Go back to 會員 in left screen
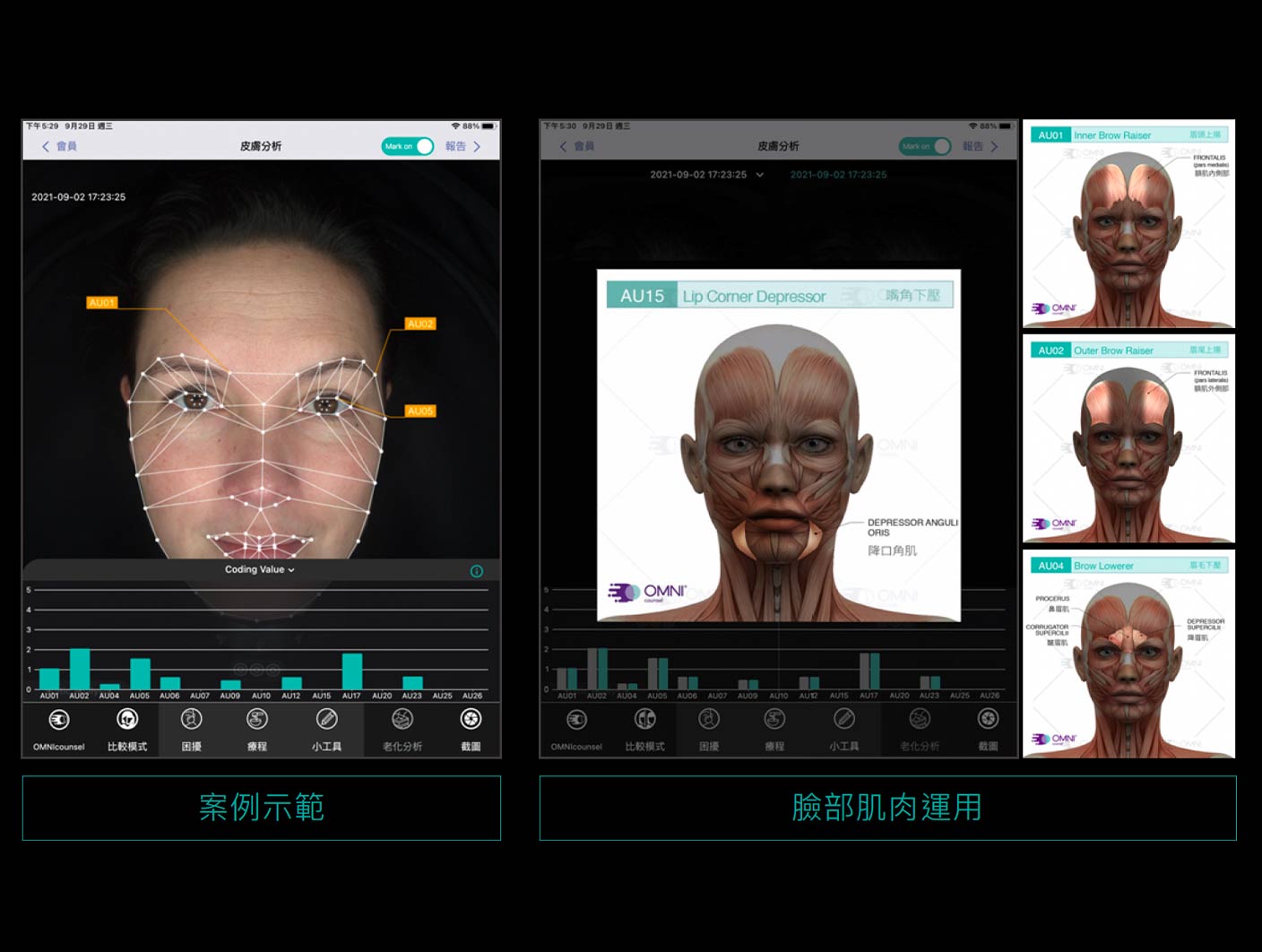The width and height of the screenshot is (1262, 952). pos(59,146)
